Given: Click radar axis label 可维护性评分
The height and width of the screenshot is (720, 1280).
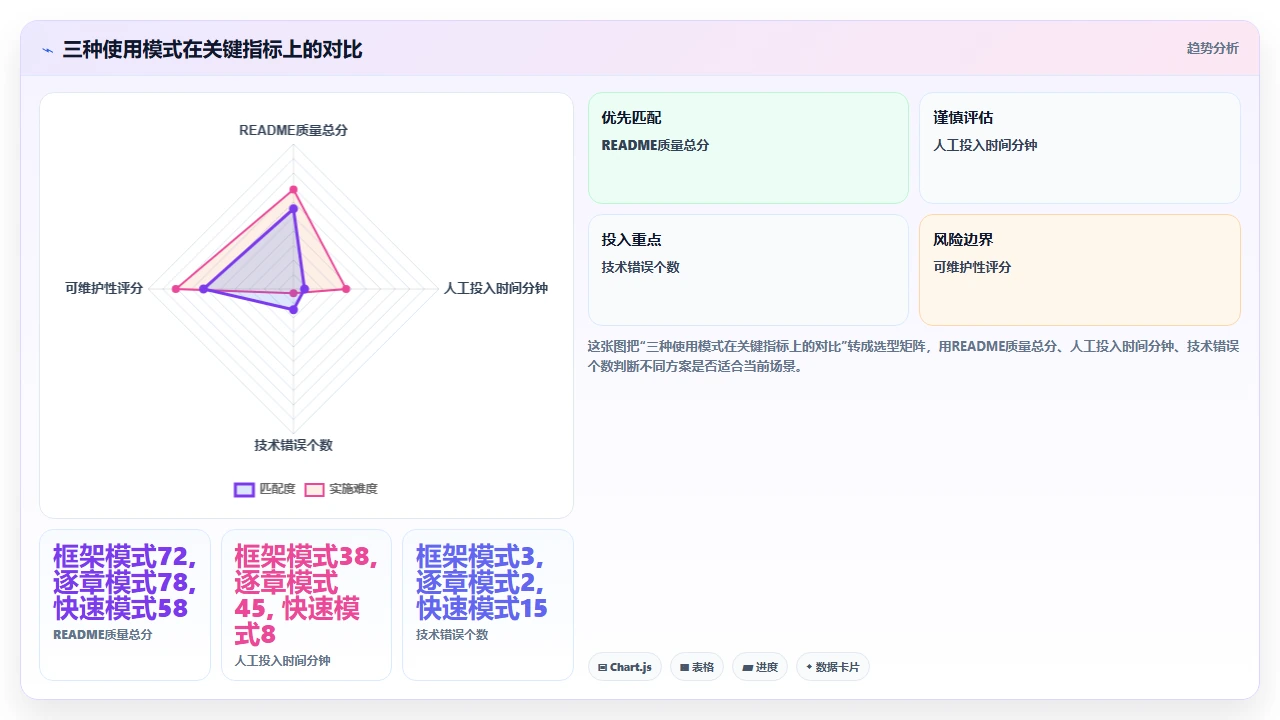Looking at the screenshot, I should (104, 288).
